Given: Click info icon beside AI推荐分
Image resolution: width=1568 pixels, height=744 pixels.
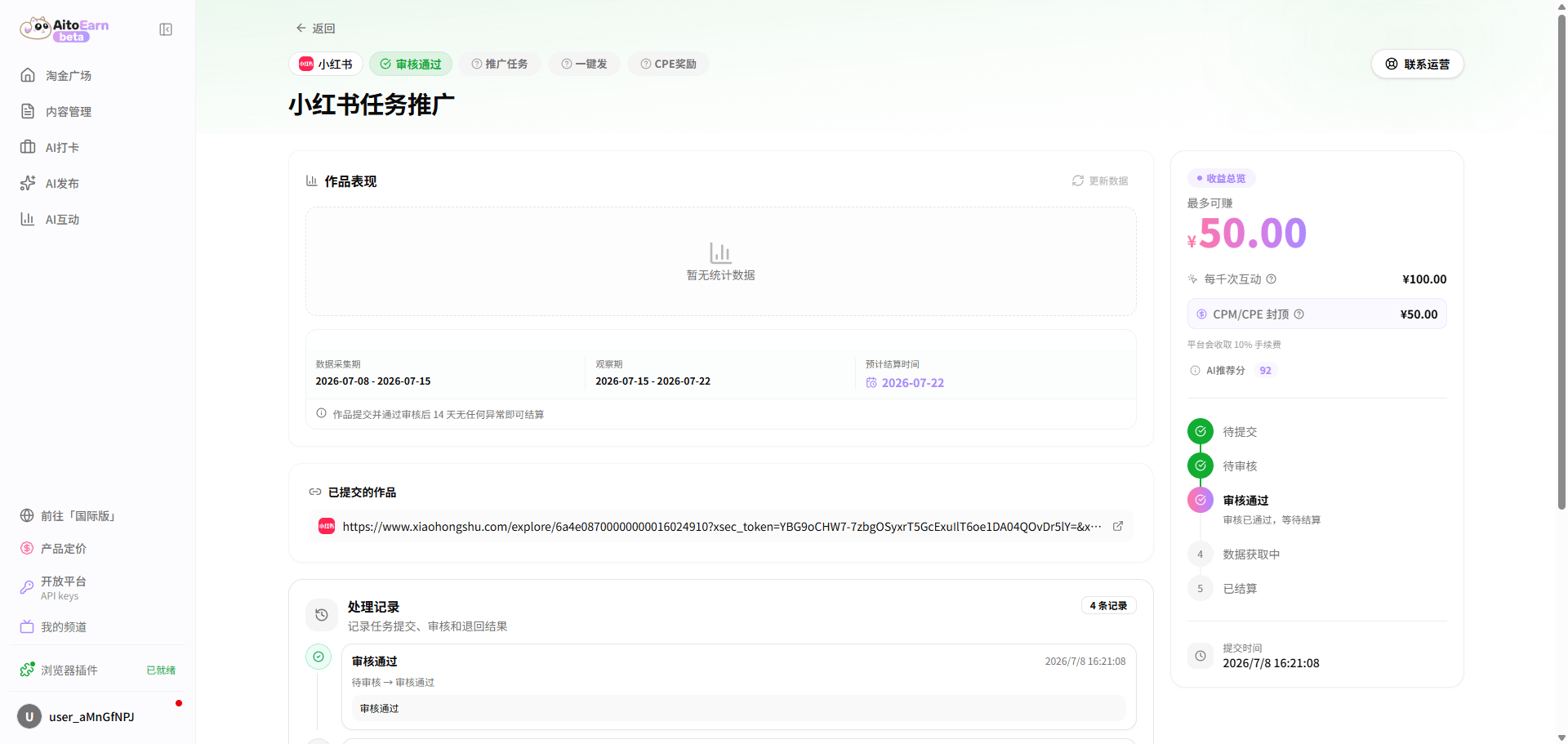Looking at the screenshot, I should (1196, 371).
